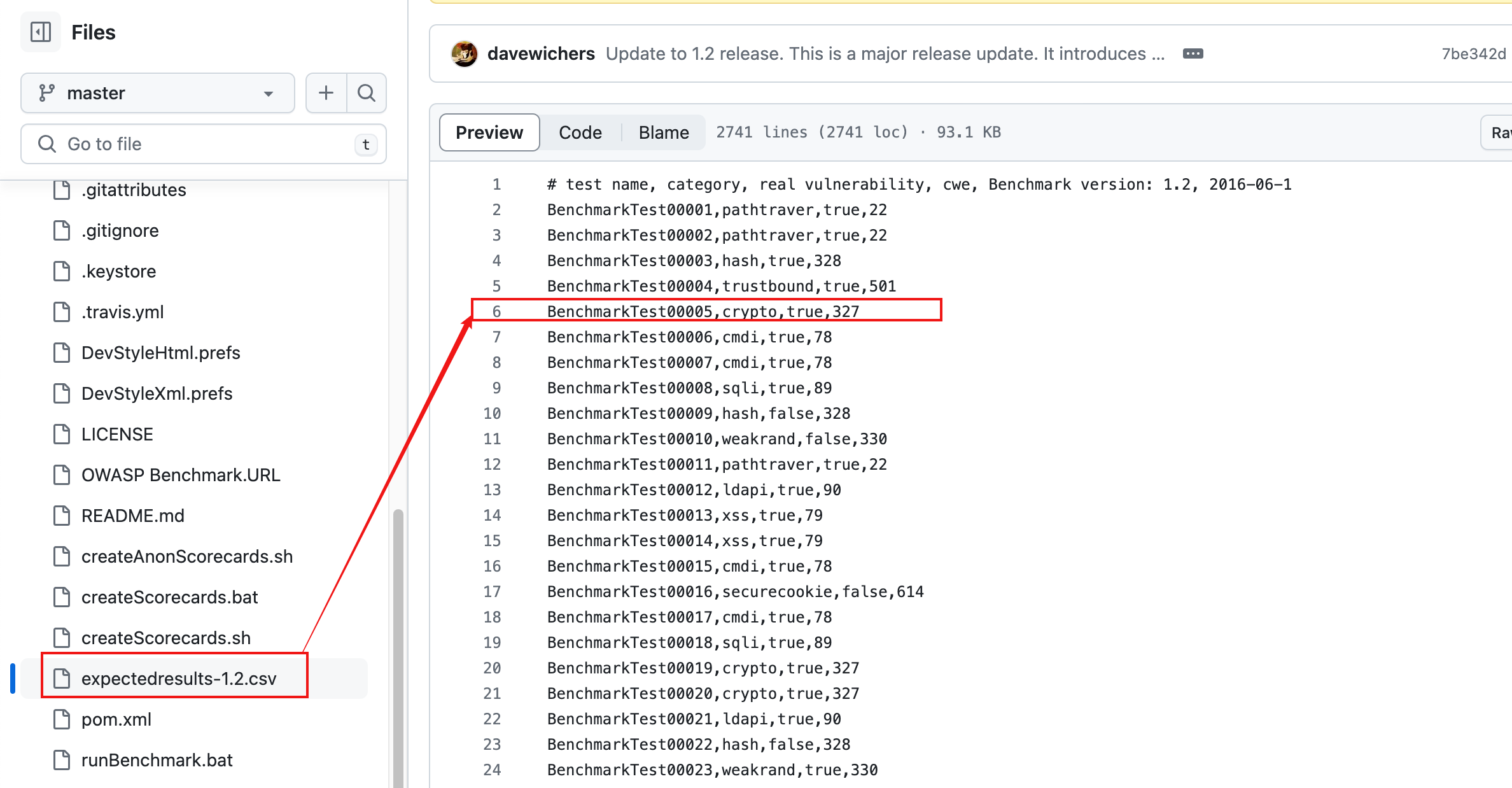Collapse the file tree side panel icon
The height and width of the screenshot is (788, 1512).
41,32
